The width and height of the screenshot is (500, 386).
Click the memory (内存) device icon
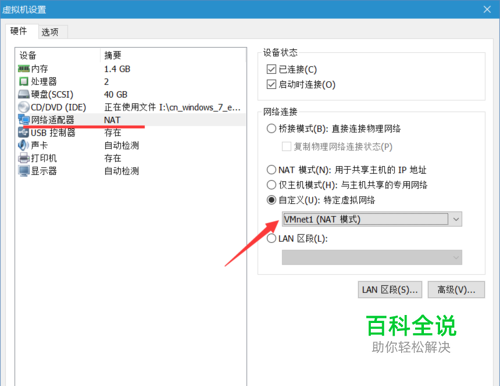tap(24, 69)
